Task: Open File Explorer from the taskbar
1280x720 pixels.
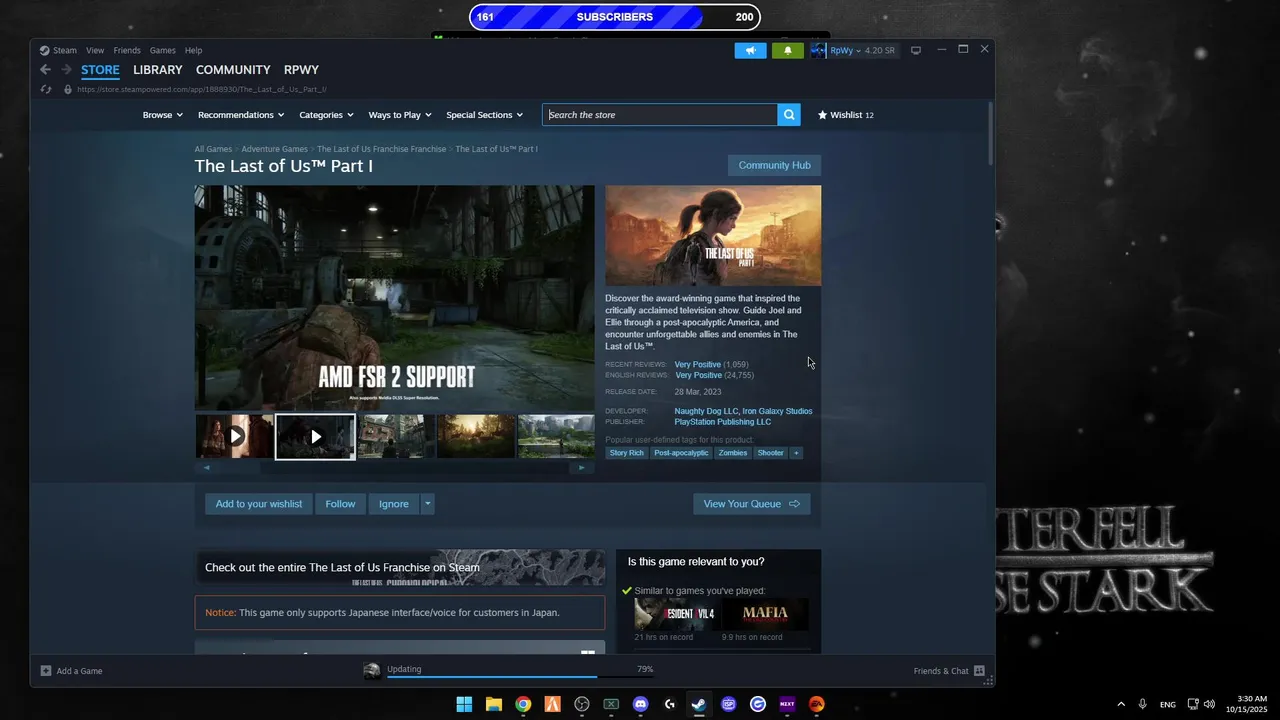Action: (x=493, y=704)
